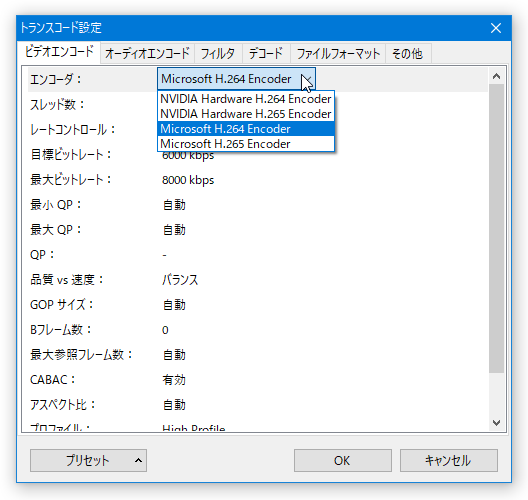
Task: Select the 目標ビットレート row label
Action: 71,155
